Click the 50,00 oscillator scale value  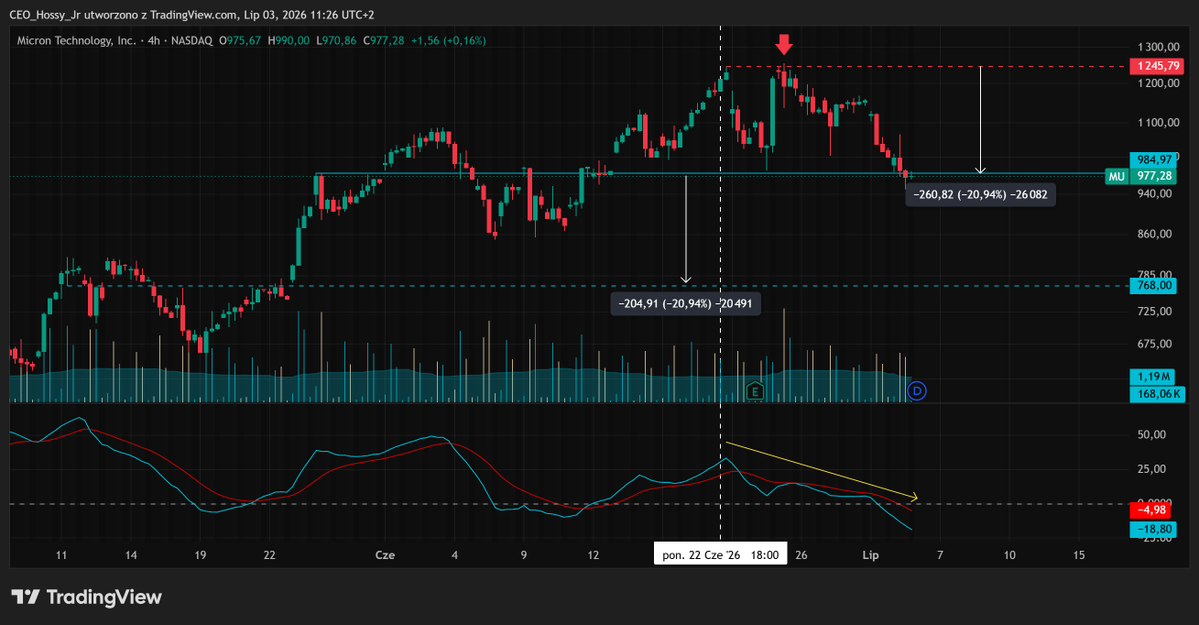pyautogui.click(x=1152, y=435)
